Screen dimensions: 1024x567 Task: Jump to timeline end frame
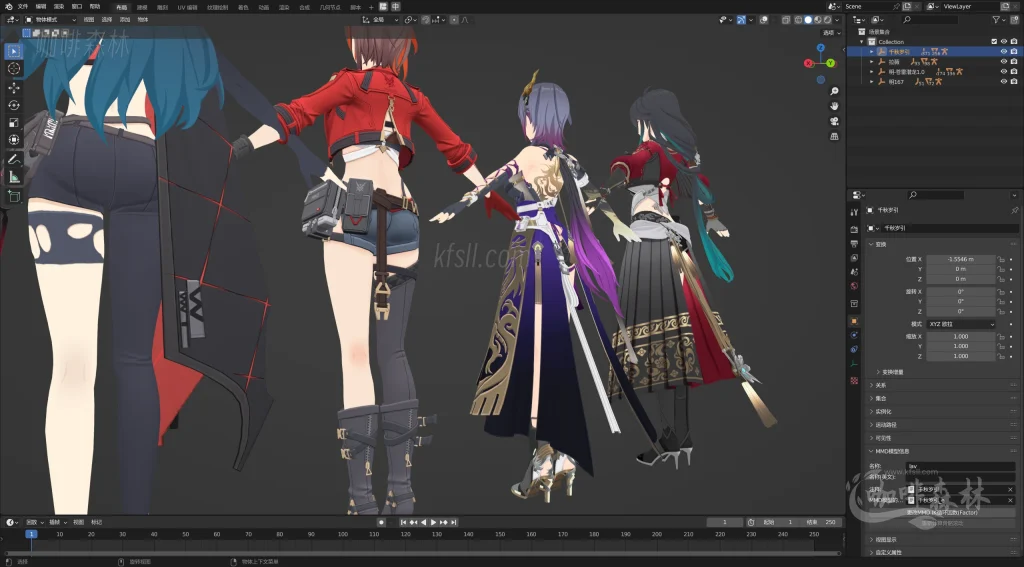pos(454,522)
